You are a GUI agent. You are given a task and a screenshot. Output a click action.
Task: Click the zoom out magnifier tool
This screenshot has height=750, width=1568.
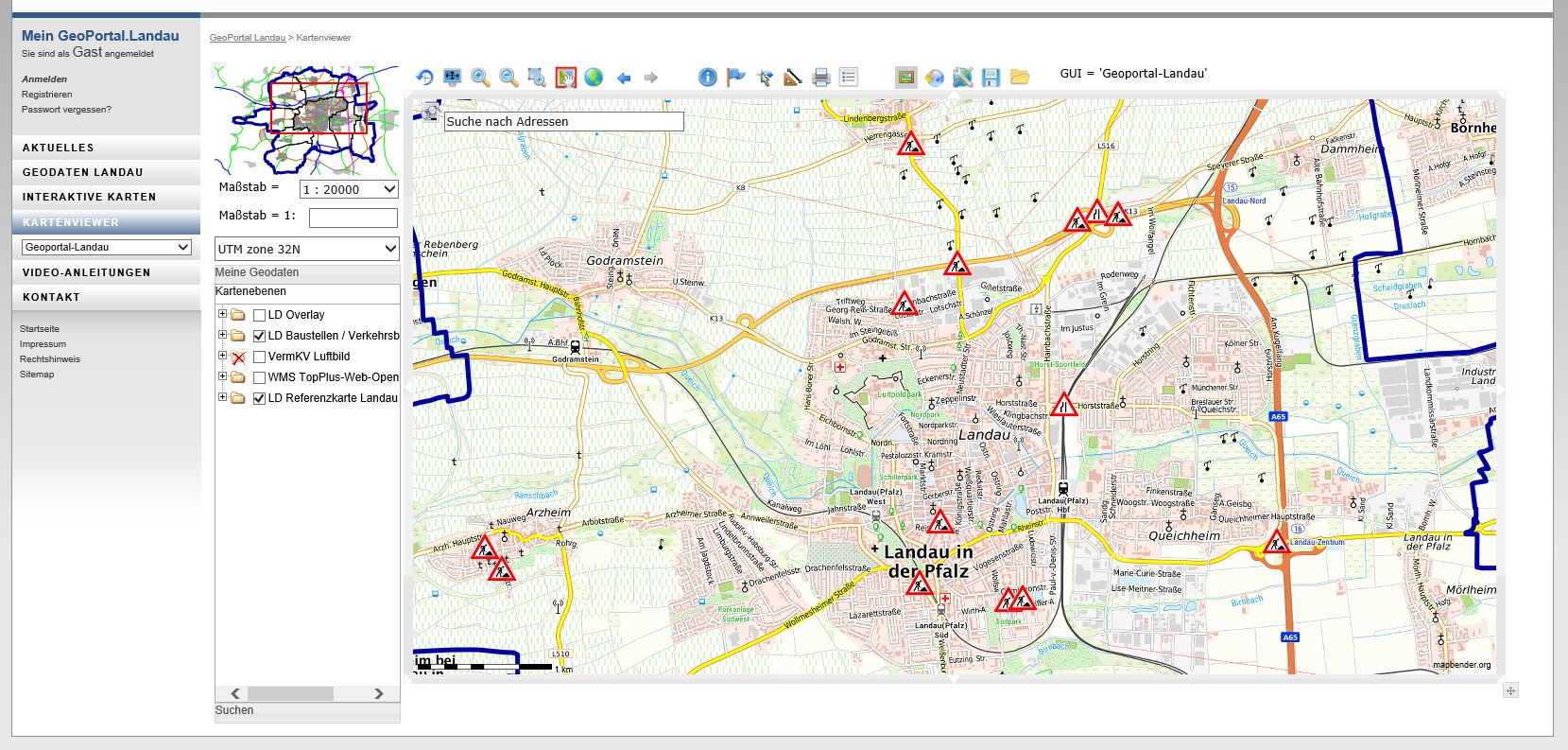click(x=508, y=78)
